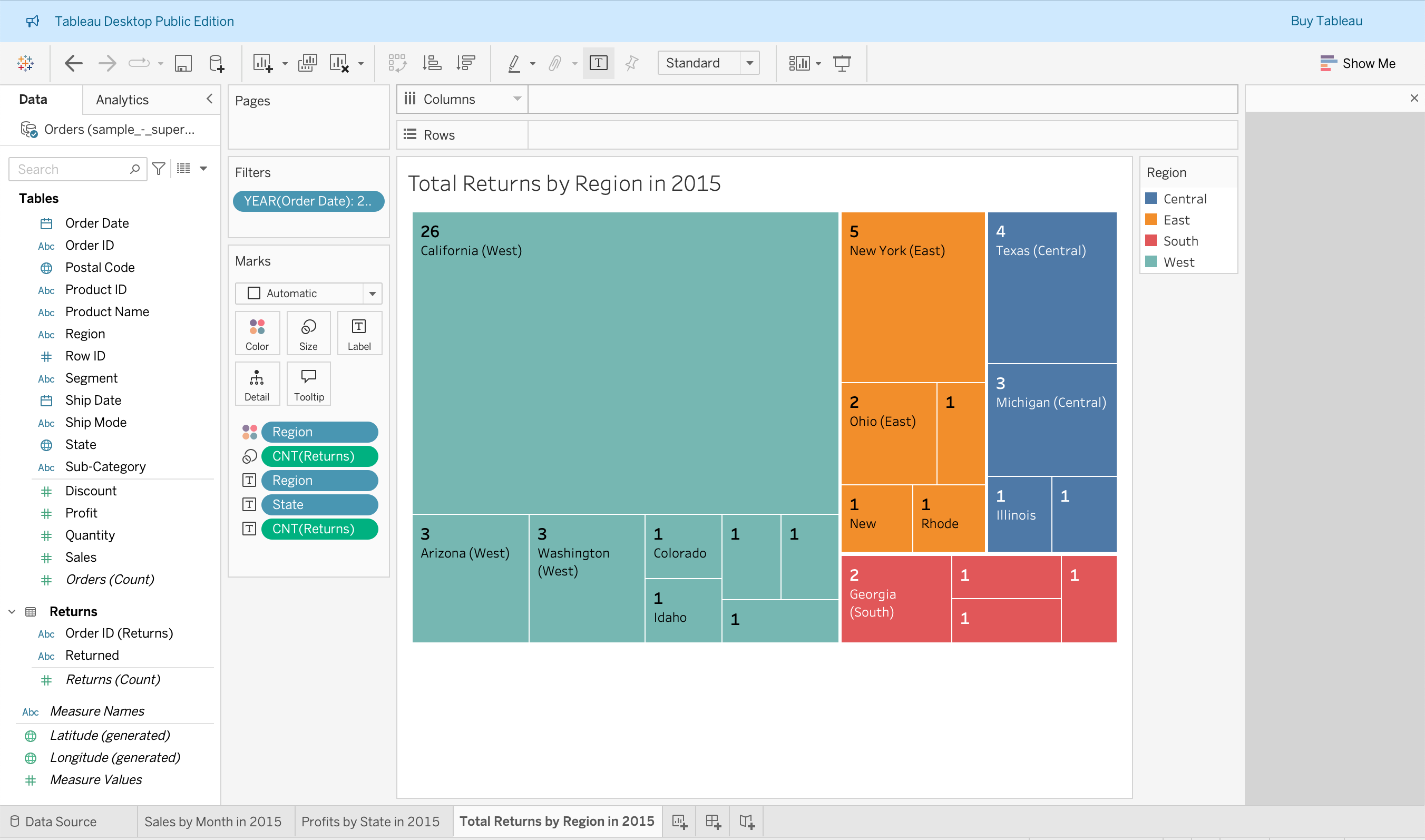The image size is (1425, 840).
Task: Click the Filter fields icon by Search
Action: 159,169
